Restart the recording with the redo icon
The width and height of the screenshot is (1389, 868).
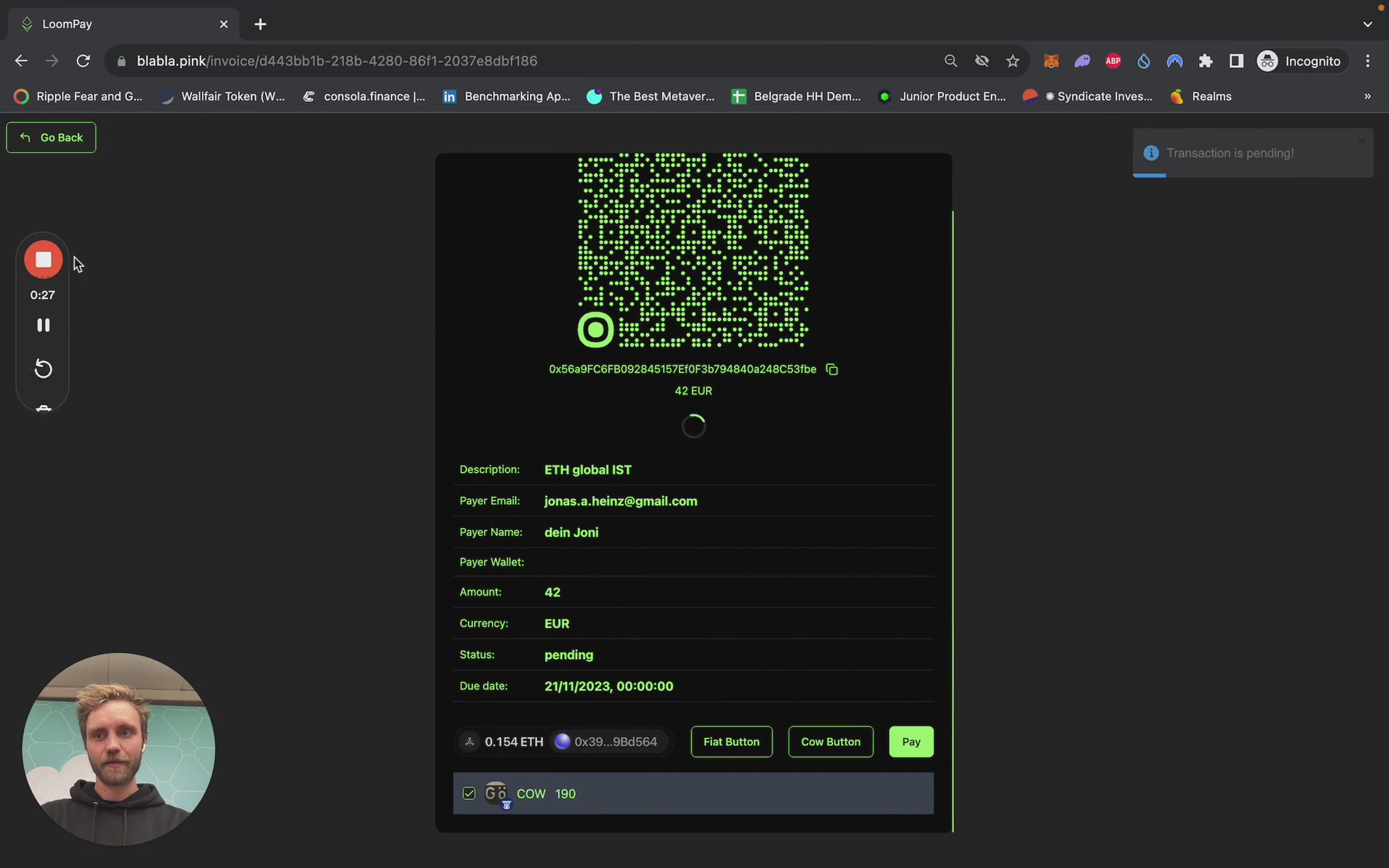pyautogui.click(x=43, y=369)
